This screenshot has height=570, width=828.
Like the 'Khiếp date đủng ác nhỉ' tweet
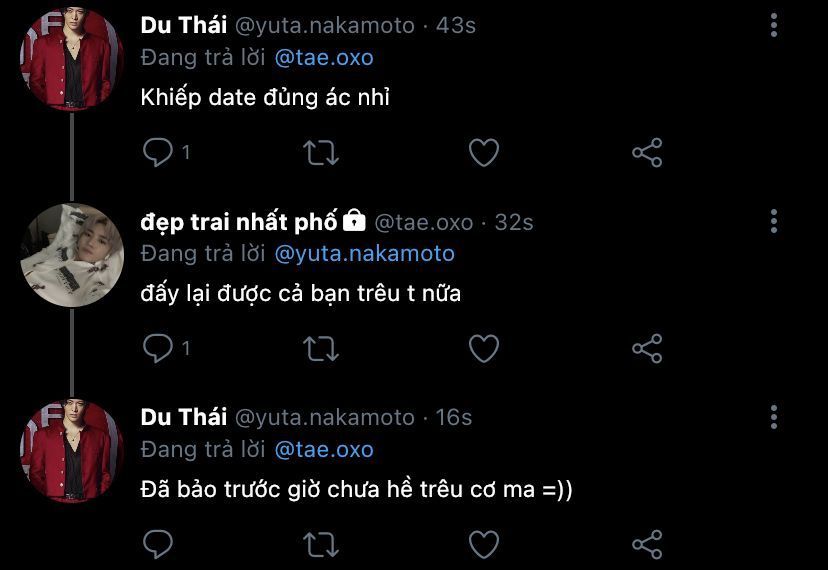pyautogui.click(x=484, y=152)
